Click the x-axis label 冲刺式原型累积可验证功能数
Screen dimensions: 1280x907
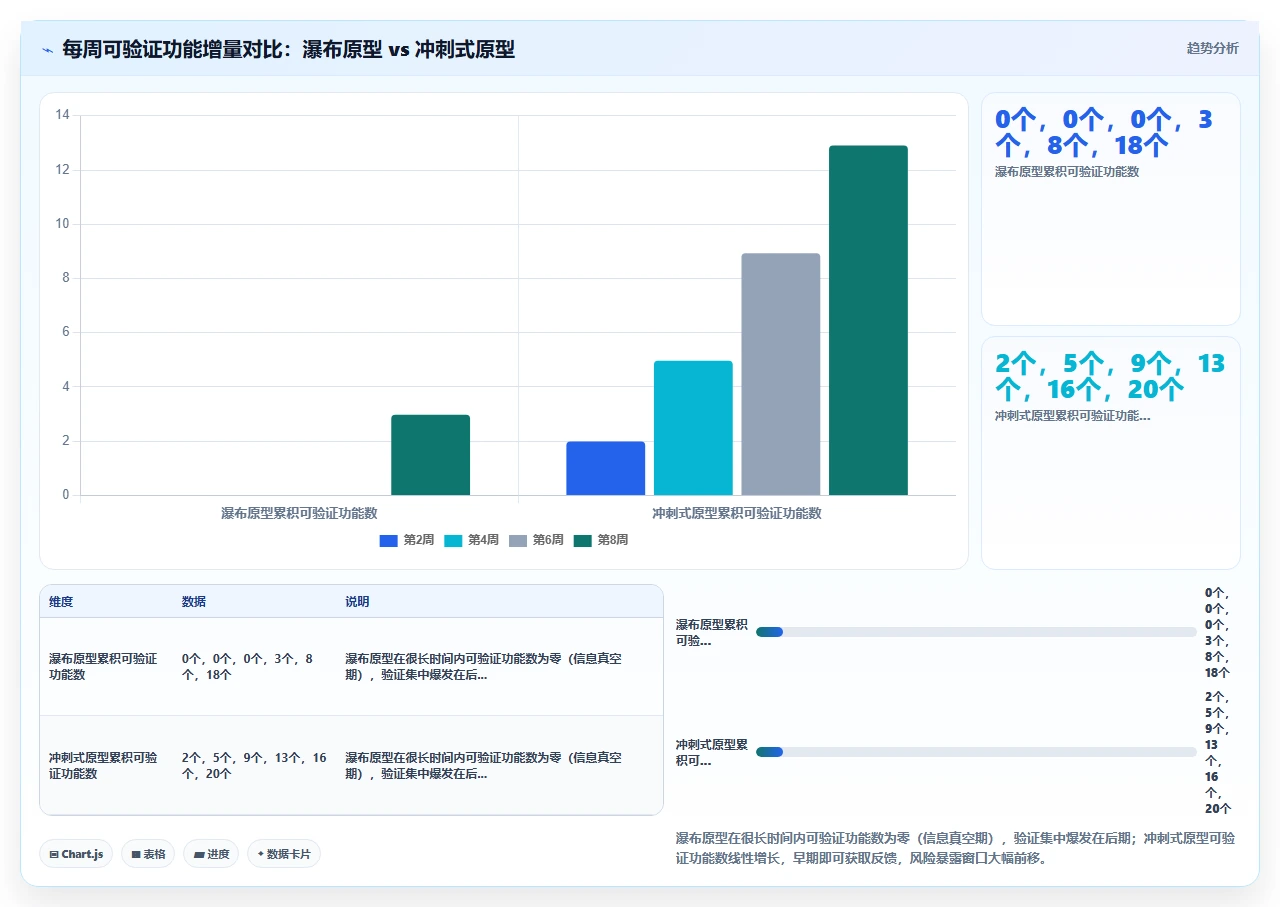click(737, 513)
